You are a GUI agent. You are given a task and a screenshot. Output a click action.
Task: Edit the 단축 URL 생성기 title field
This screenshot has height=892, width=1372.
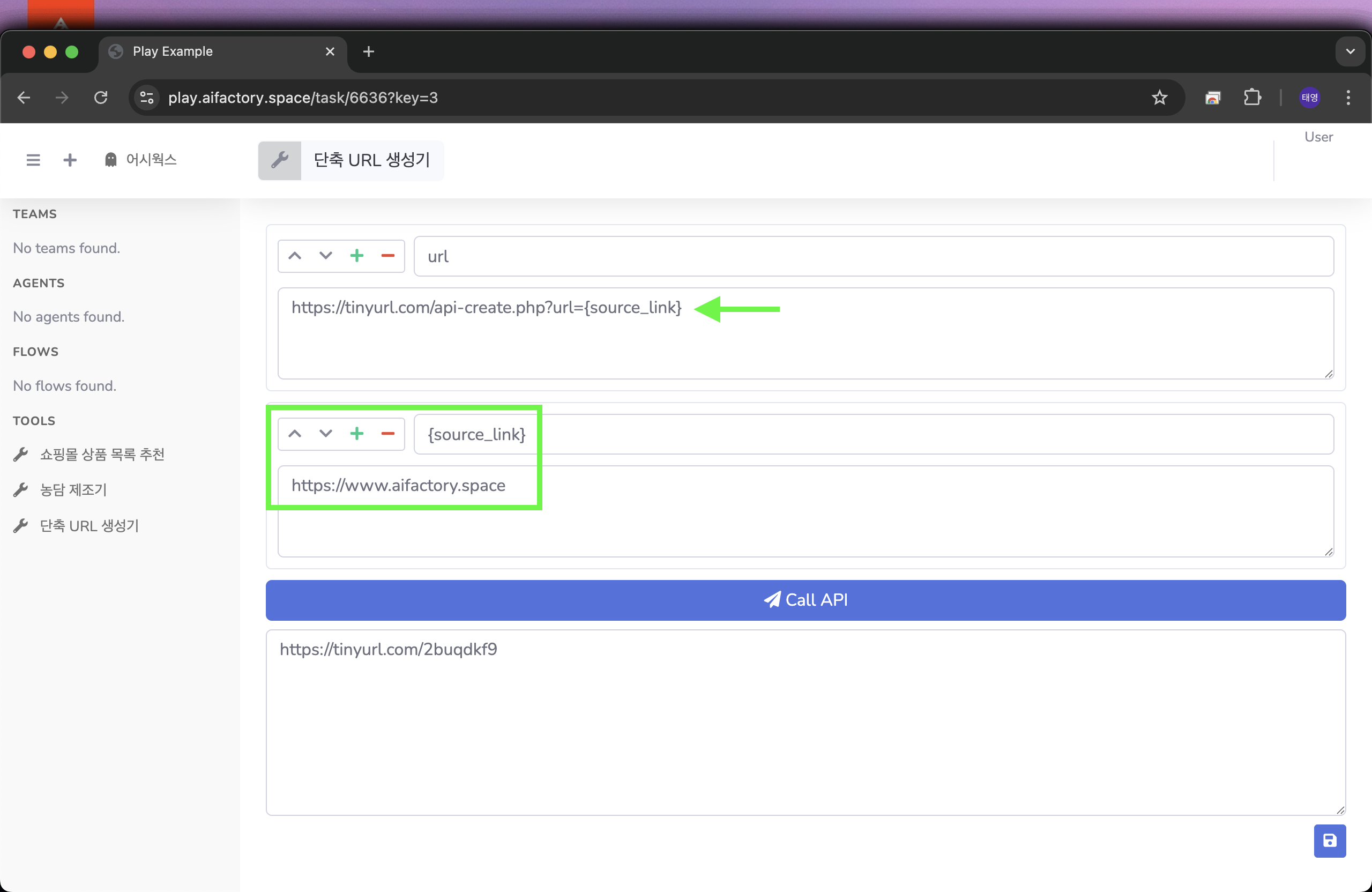tap(372, 160)
